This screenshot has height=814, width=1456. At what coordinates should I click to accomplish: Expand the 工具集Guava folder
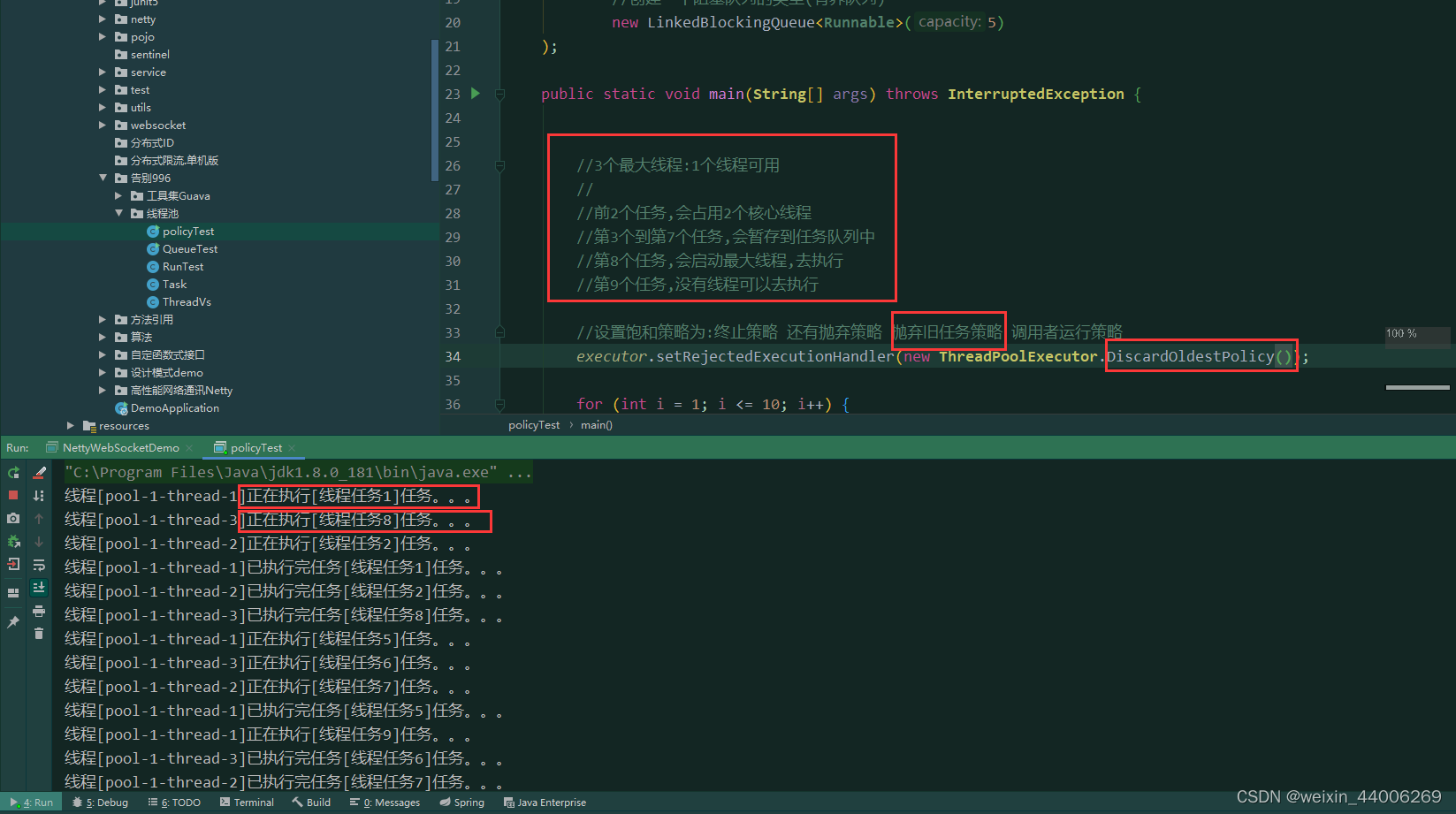click(119, 195)
